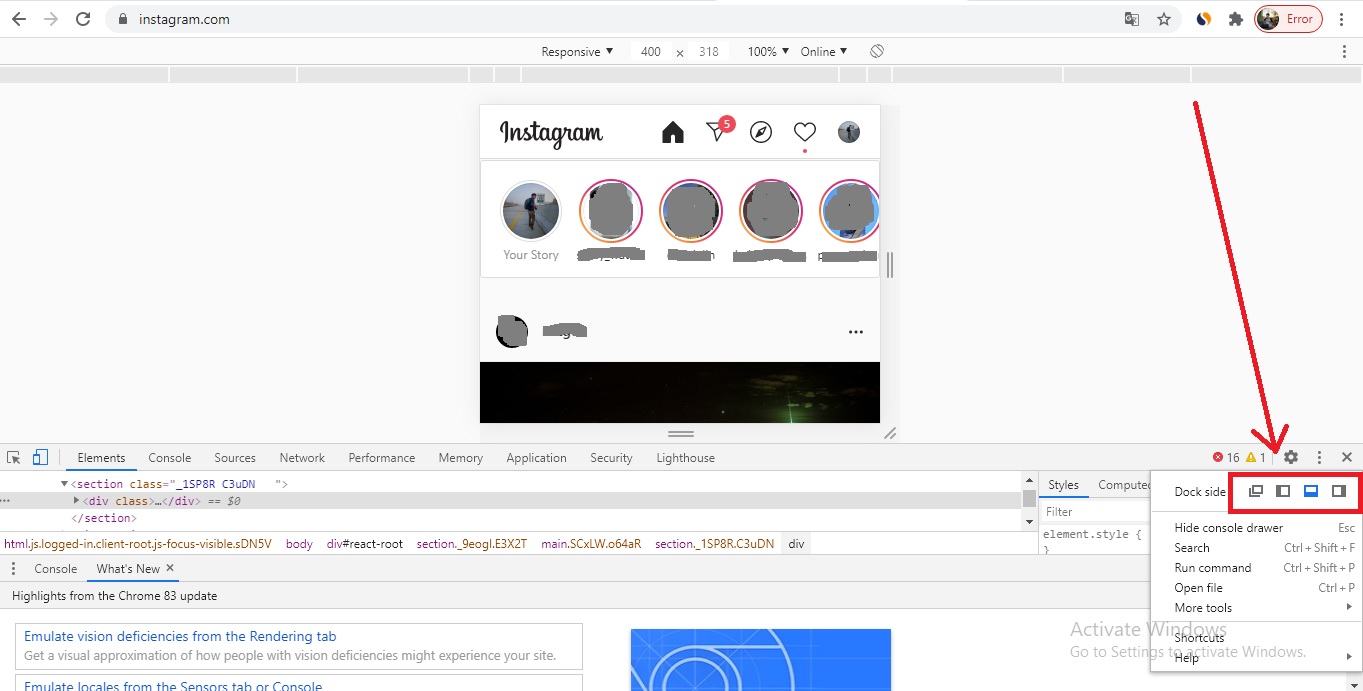Viewport: 1363px width, 691px height.
Task: Close the What's New drawer tab
Action: (170, 568)
